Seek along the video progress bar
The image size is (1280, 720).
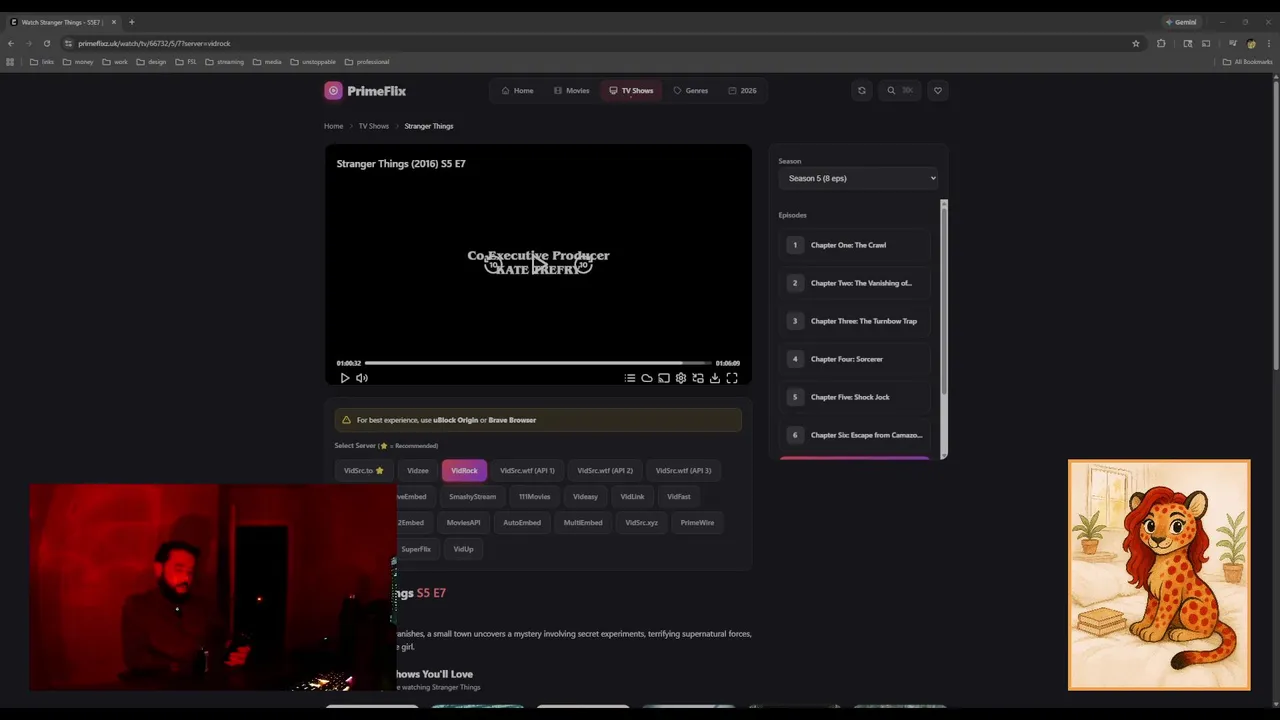pos(538,363)
